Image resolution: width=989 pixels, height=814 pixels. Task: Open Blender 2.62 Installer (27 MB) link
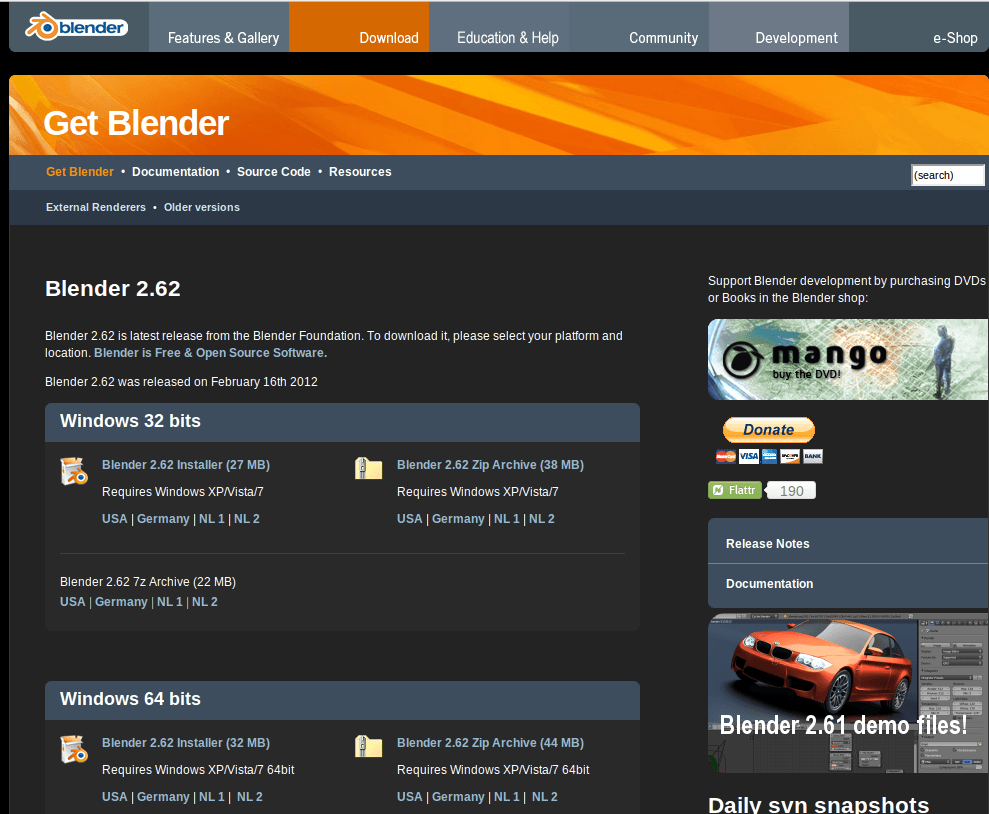186,465
